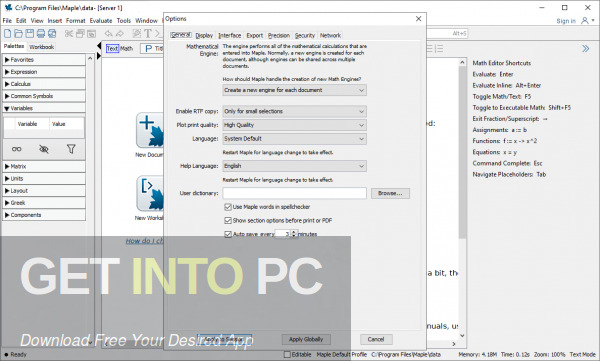This screenshot has height=361, width=600.
Task: Click the Maple icon in title bar
Action: tap(8, 7)
